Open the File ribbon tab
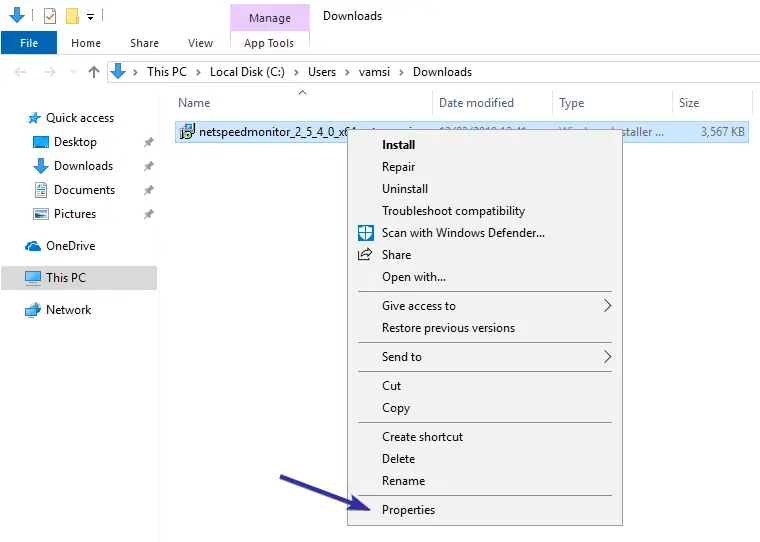This screenshot has height=542, width=760. [29, 43]
